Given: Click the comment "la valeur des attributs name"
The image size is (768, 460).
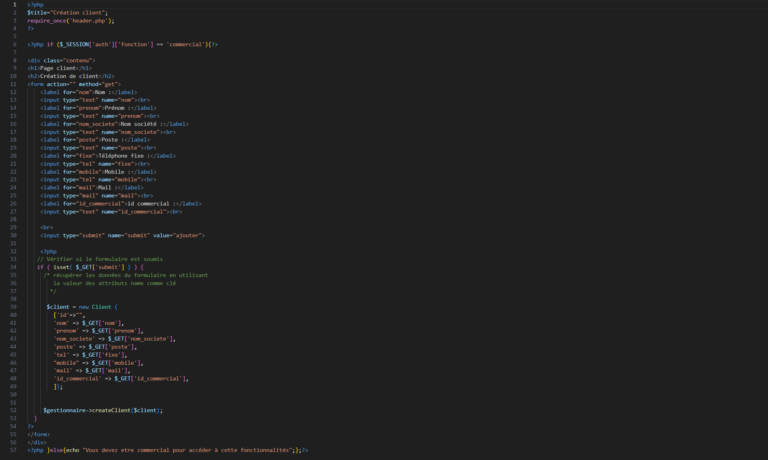Looking at the screenshot, I should (115, 283).
